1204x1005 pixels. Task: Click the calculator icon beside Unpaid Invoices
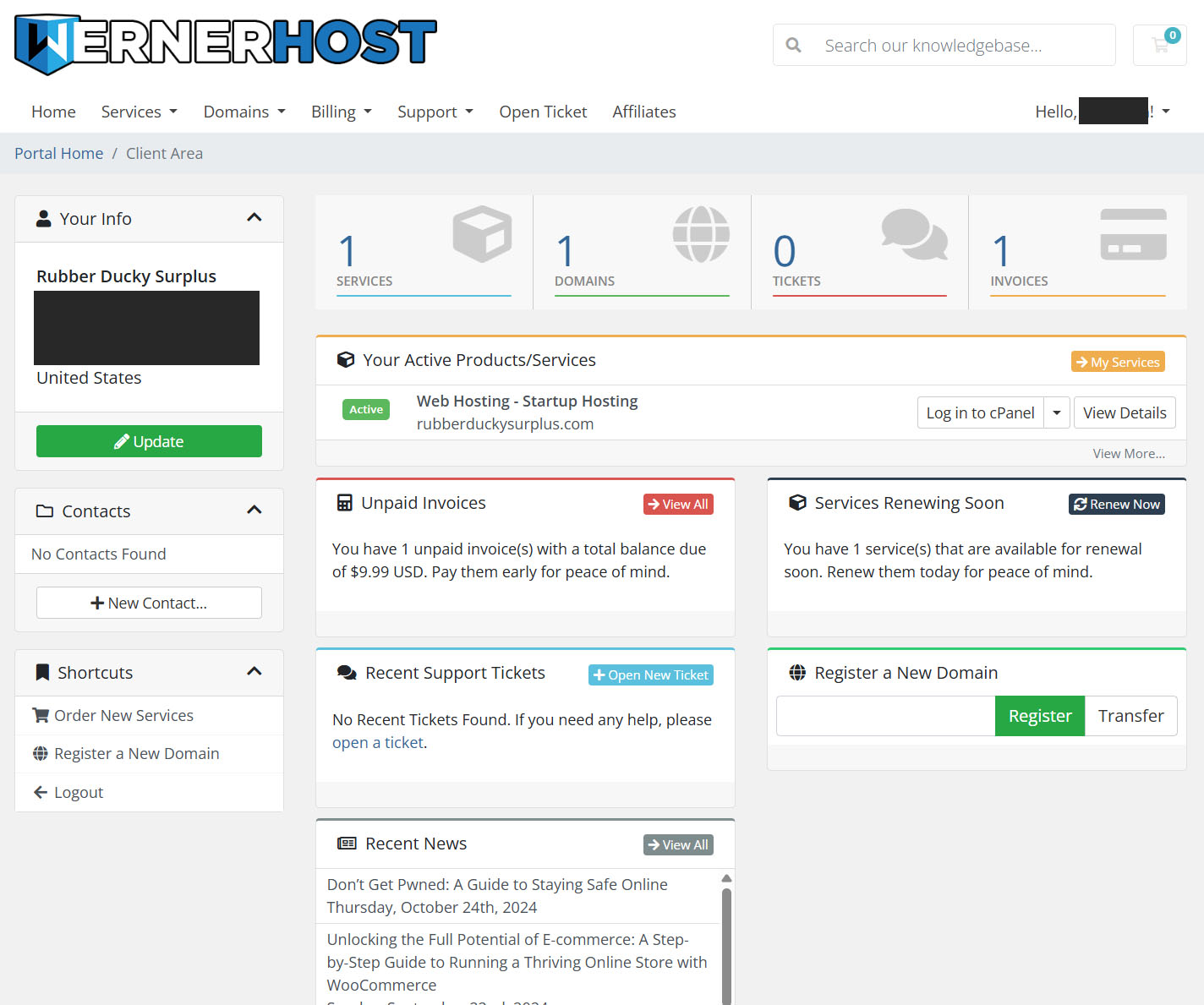pyautogui.click(x=345, y=503)
